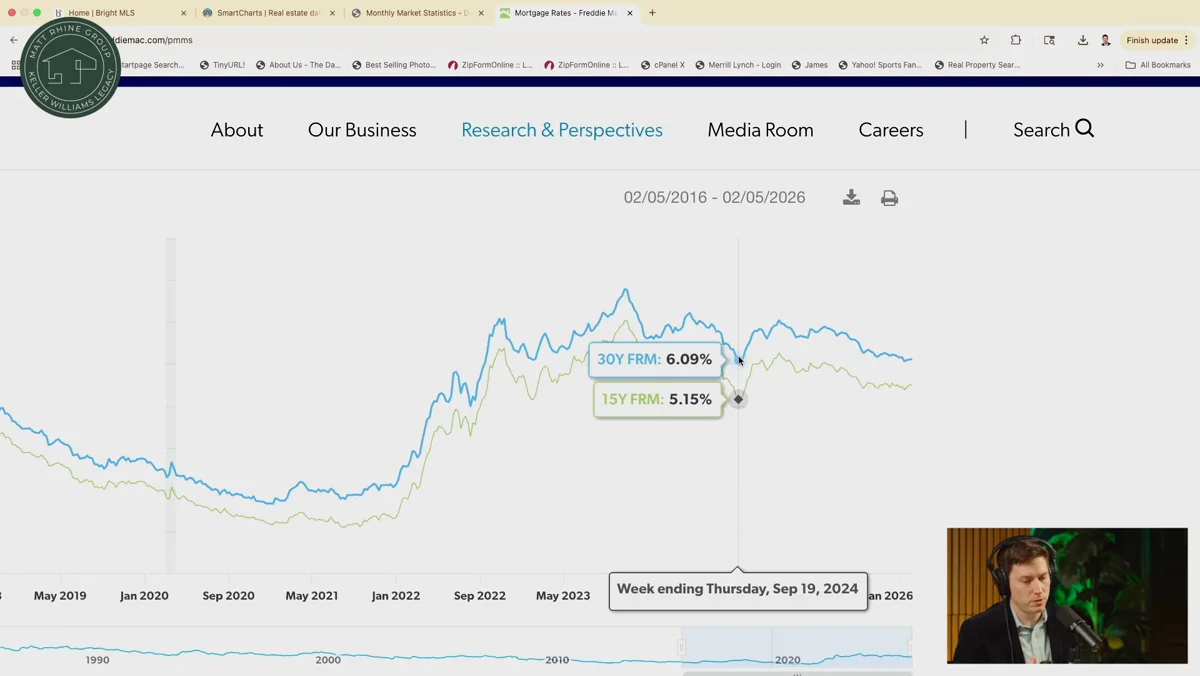Open the Yahoo! Sports Fan... bookmark
Viewport: 1200px width, 676px height.
point(880,65)
